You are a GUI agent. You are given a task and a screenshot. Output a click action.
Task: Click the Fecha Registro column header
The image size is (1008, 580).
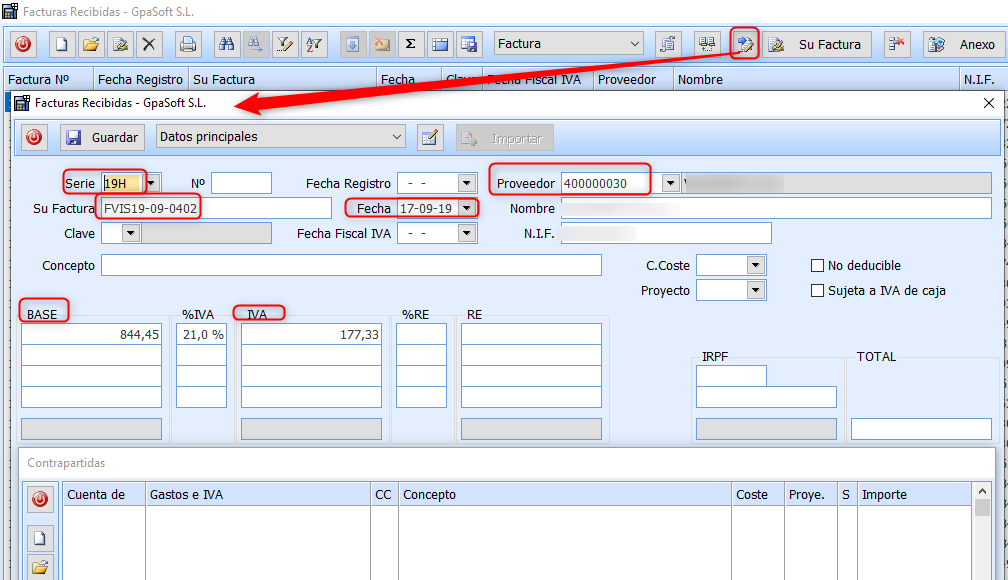pos(141,80)
